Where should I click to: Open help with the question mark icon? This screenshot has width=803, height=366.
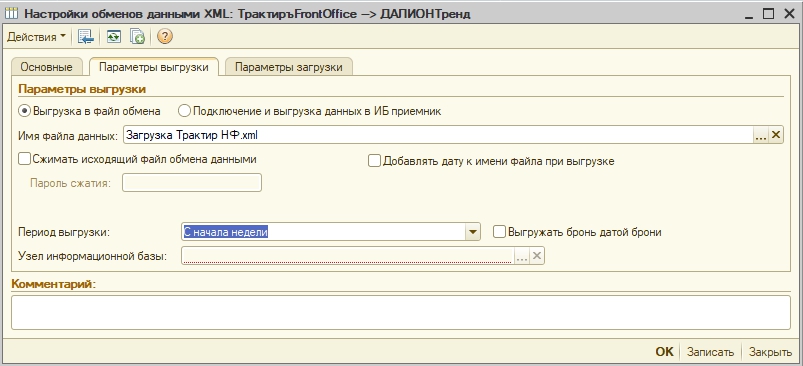click(164, 37)
